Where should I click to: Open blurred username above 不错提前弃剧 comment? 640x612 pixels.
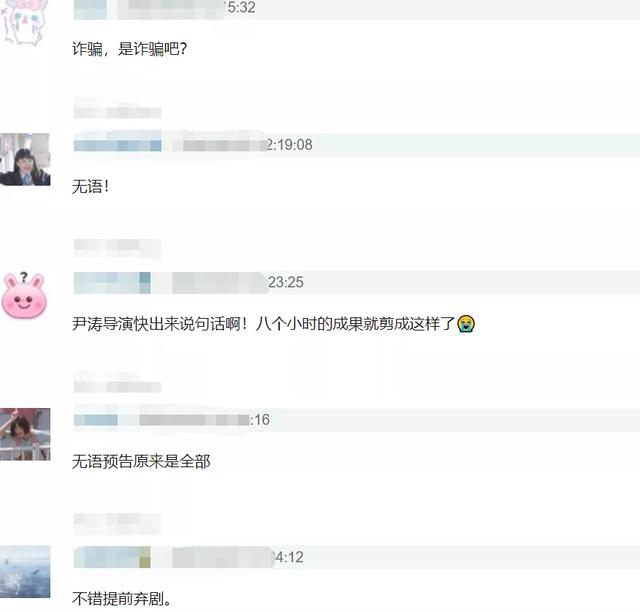(112, 557)
